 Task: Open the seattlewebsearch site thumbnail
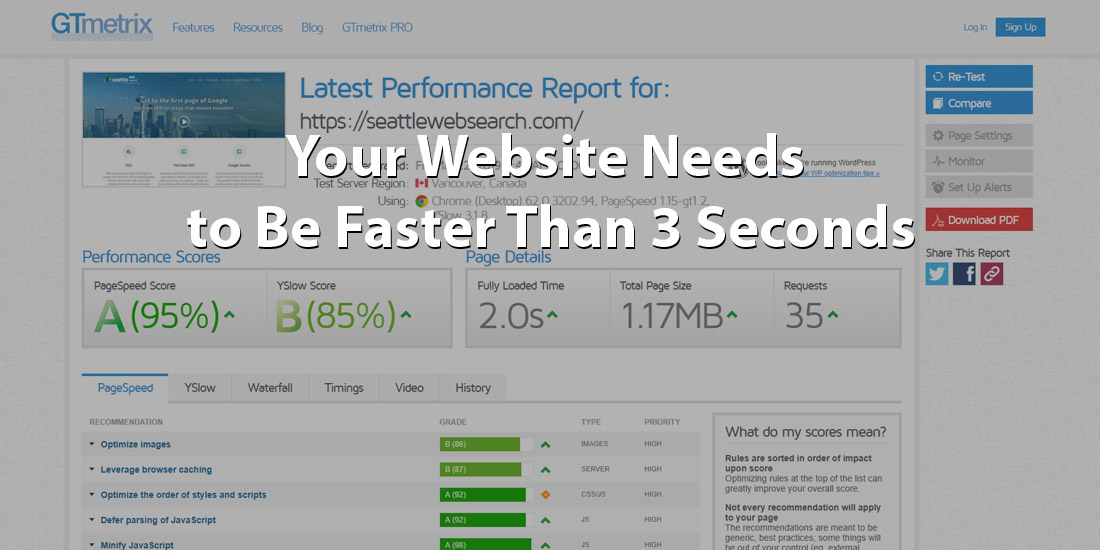pos(184,129)
